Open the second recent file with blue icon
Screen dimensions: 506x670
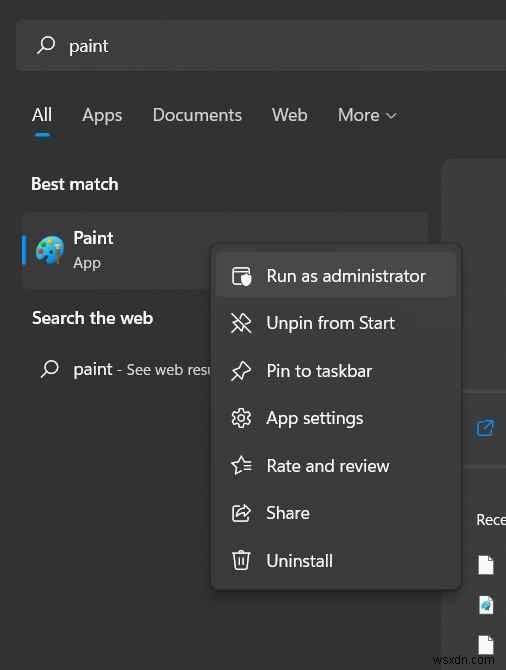(x=486, y=605)
